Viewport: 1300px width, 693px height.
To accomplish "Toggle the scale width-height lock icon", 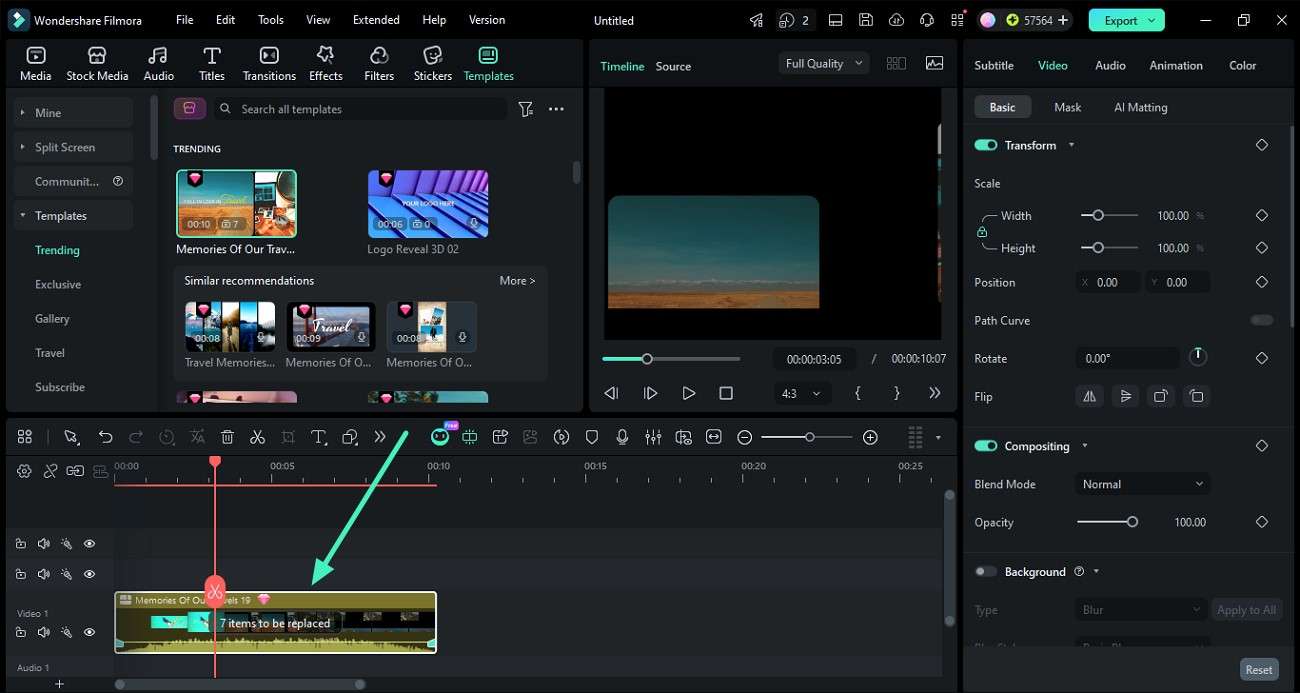I will pyautogui.click(x=982, y=232).
